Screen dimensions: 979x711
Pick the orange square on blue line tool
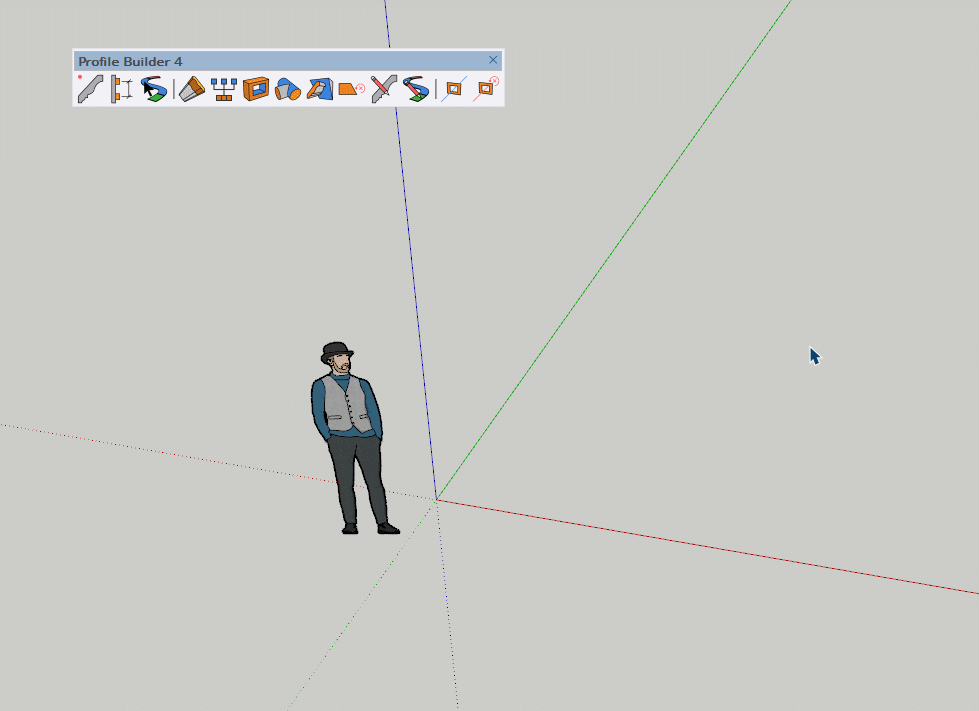pyautogui.click(x=454, y=89)
